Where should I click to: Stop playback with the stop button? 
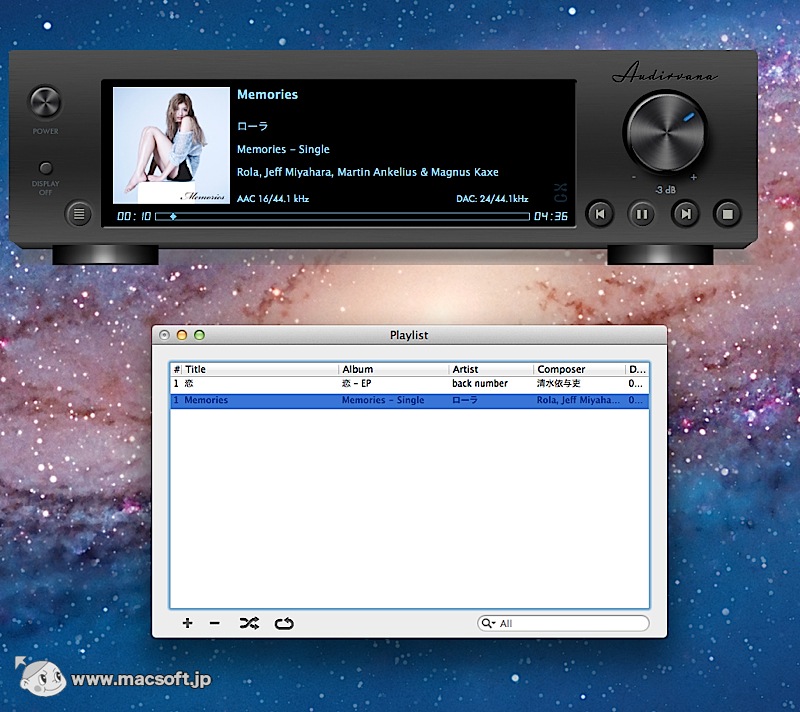pos(728,214)
